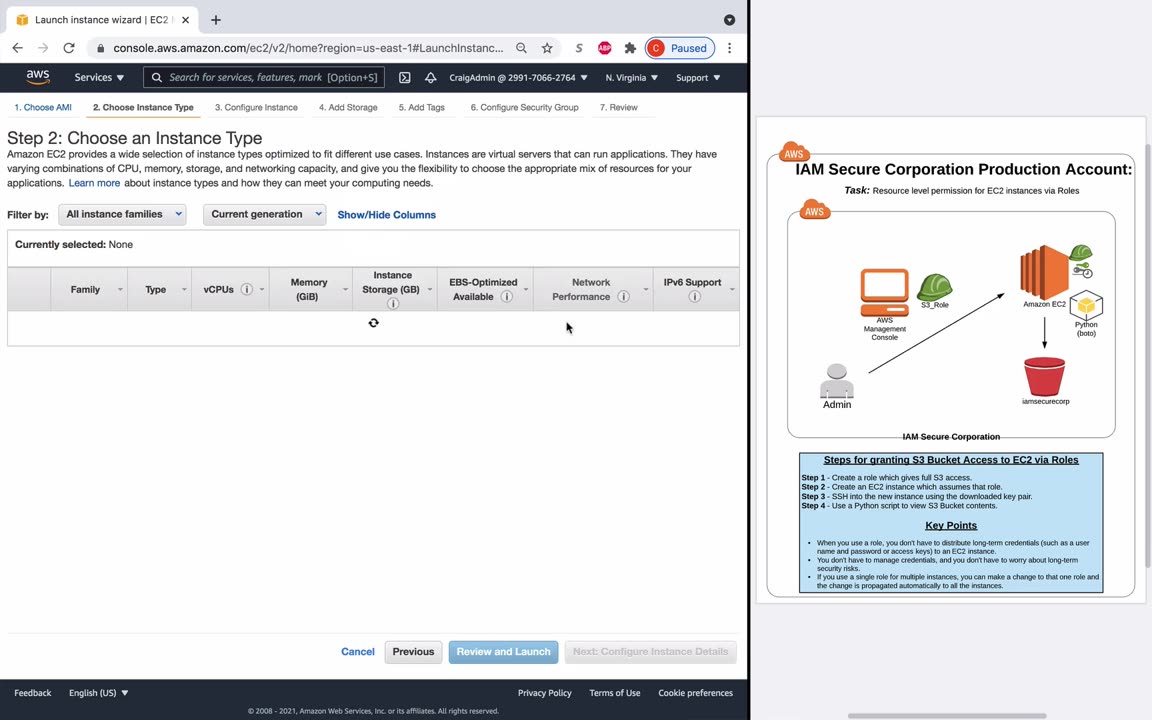Screen dimensions: 1152x720
Task: Open the notifications bell icon
Action: (x=431, y=77)
